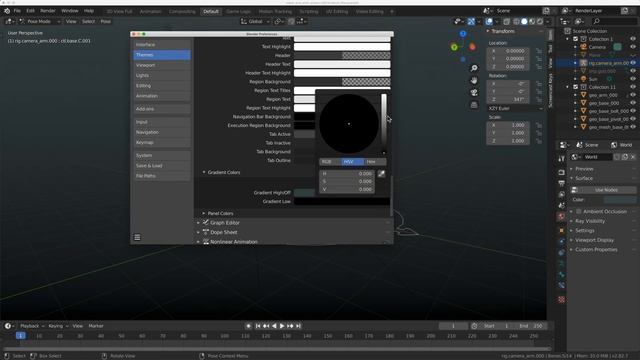
Task: Toggle camera view icon in viewport
Action: (x=474, y=93)
